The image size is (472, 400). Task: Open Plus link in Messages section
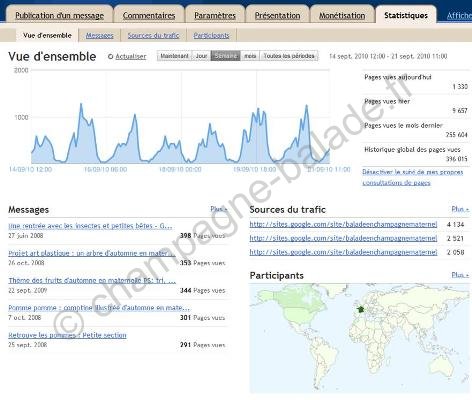tap(219, 209)
